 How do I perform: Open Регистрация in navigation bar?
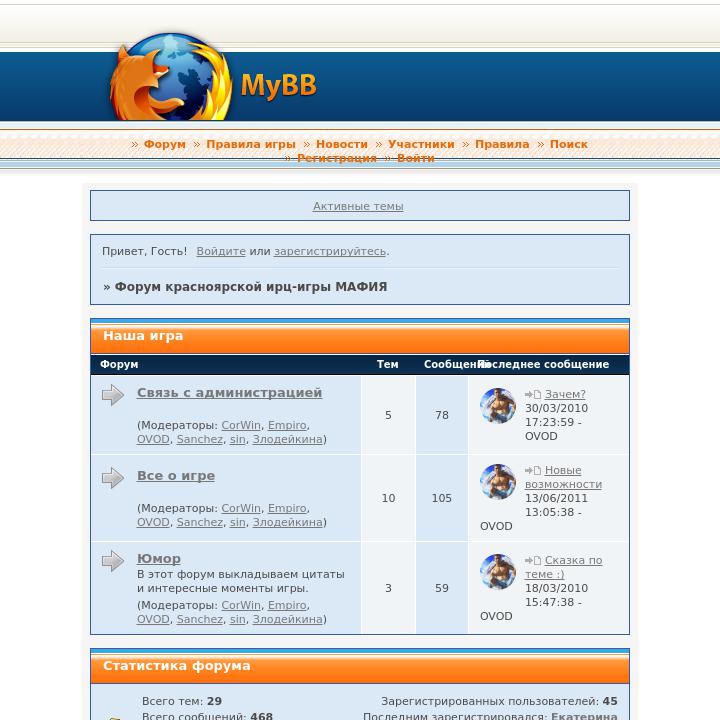337,158
